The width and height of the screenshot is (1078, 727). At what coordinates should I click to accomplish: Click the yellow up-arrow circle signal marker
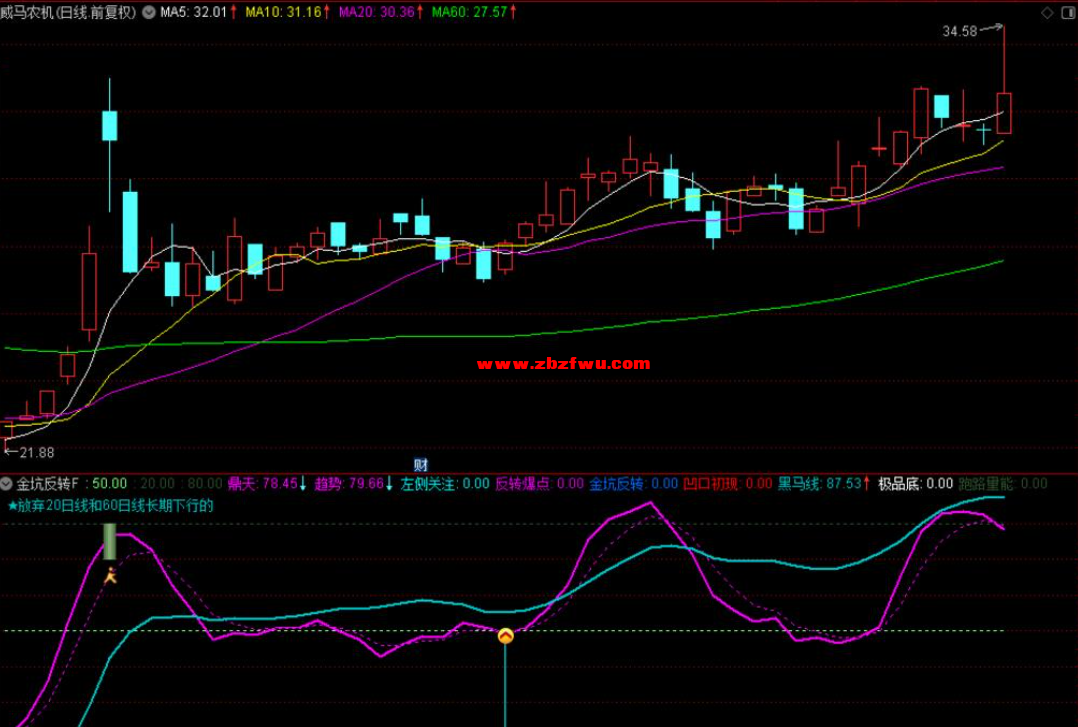(506, 635)
